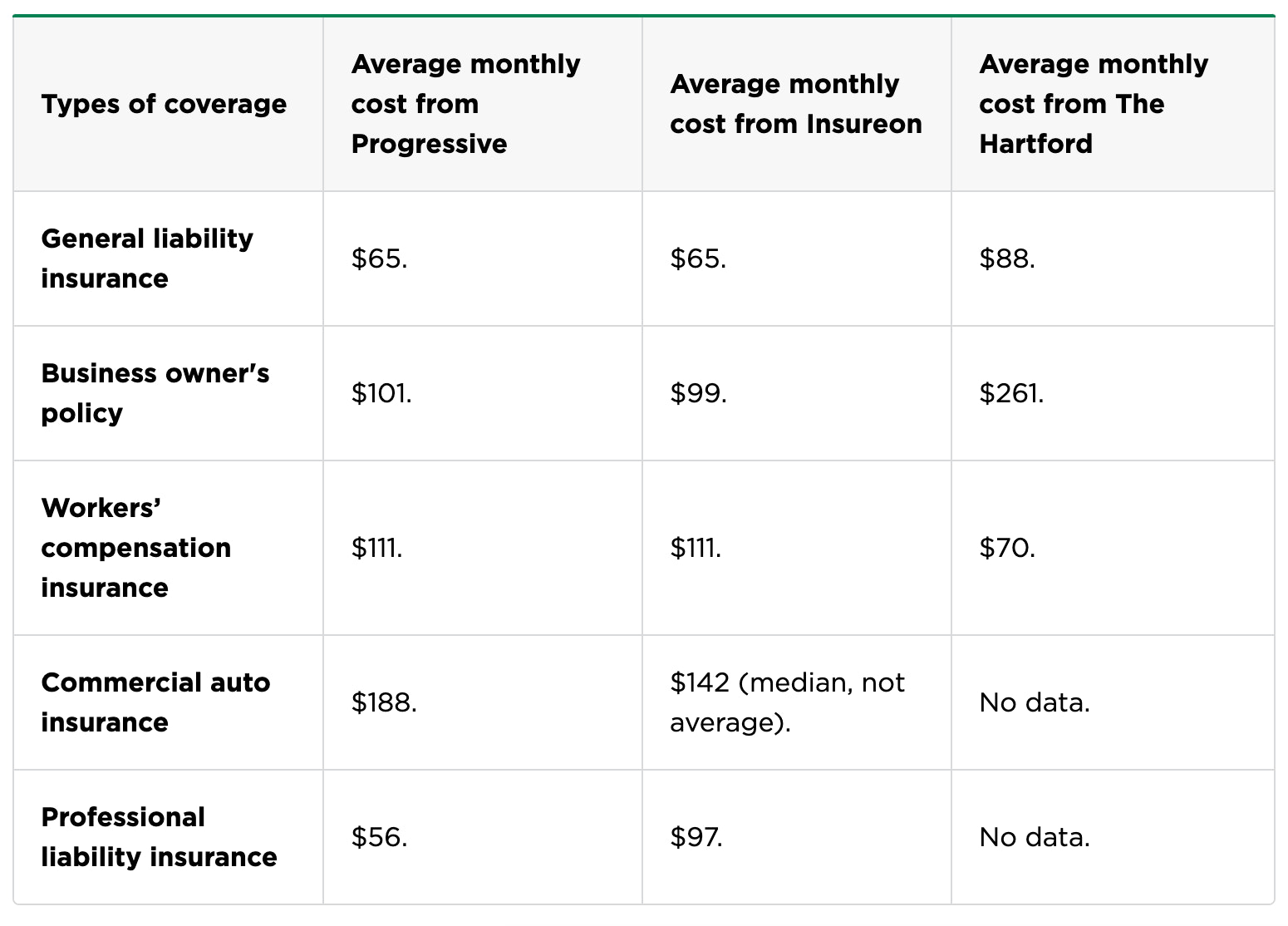Click the Commercial auto insurance row label
1288x926 pixels.
(155, 702)
